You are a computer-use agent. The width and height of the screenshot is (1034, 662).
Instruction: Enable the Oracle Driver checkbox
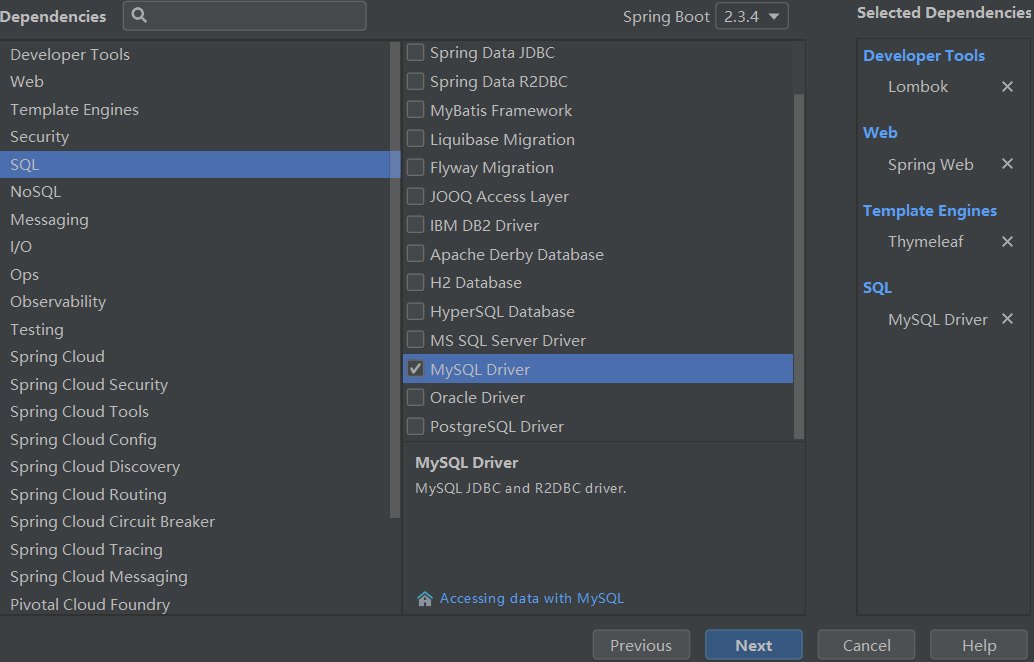pyautogui.click(x=415, y=397)
